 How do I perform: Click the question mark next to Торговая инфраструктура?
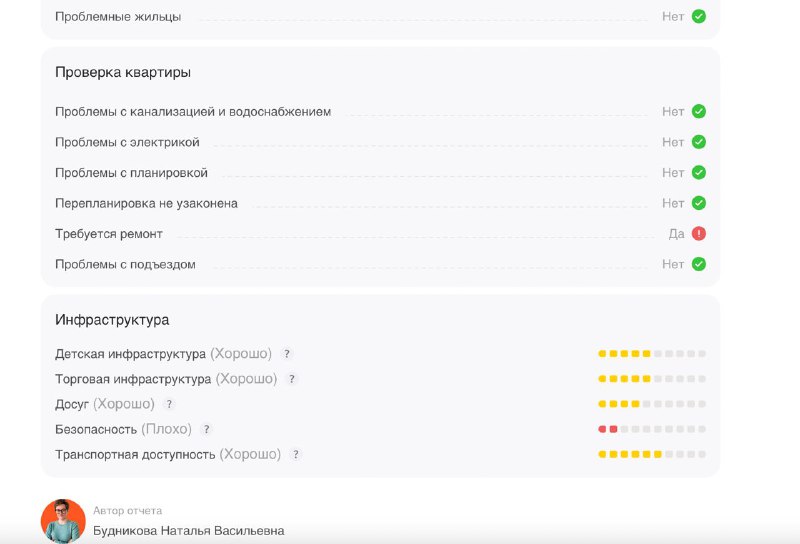(292, 379)
